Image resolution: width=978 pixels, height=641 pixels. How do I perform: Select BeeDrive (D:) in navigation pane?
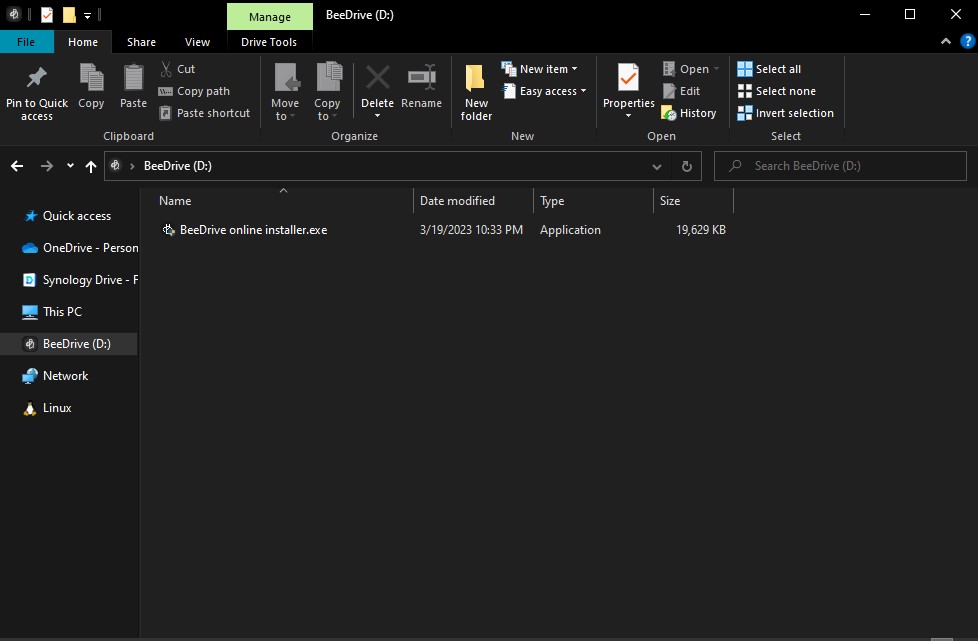pos(69,344)
